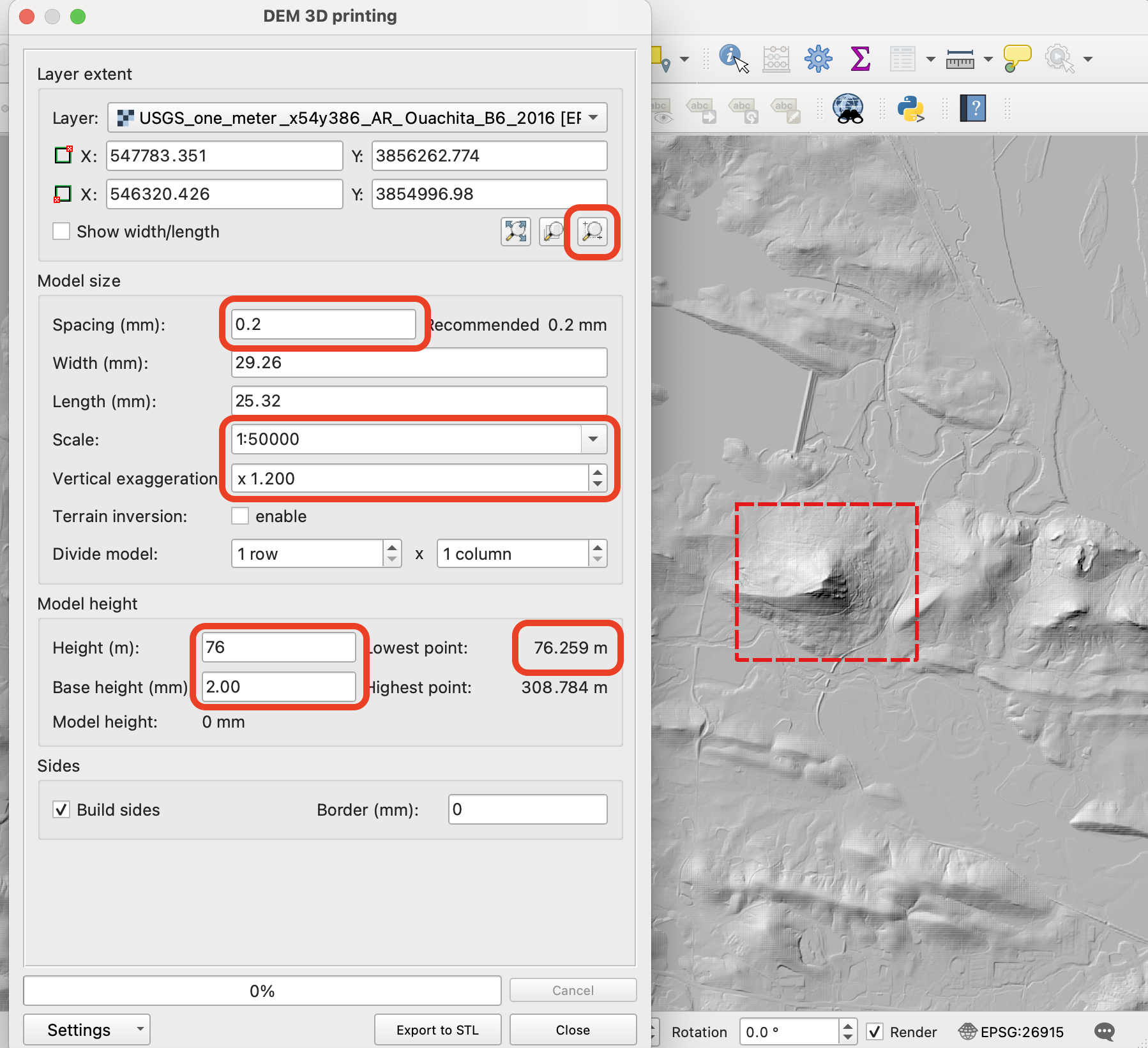Step the Vertical exaggeration spinner arrows
The width and height of the screenshot is (1148, 1048).
click(x=598, y=477)
